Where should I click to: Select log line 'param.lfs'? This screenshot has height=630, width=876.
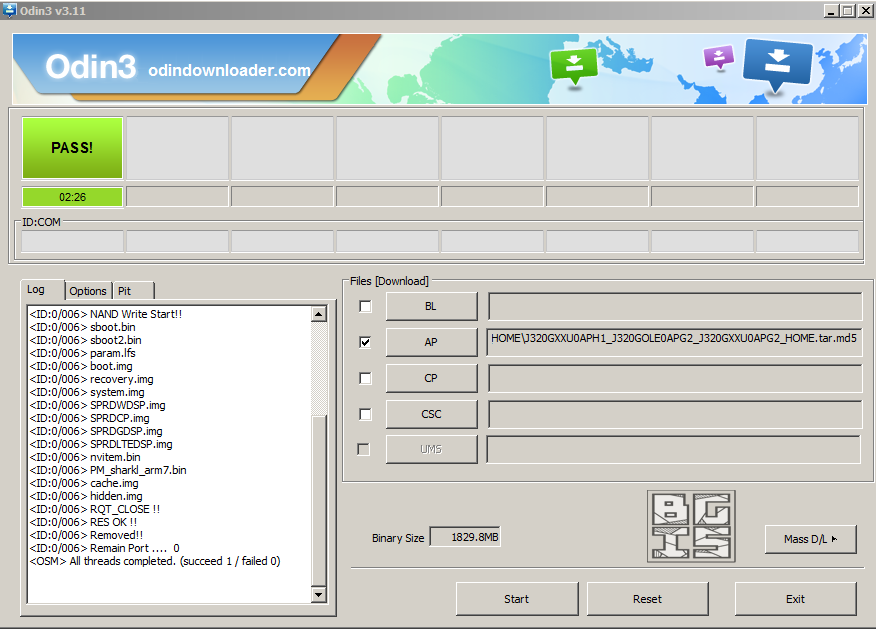click(83, 353)
